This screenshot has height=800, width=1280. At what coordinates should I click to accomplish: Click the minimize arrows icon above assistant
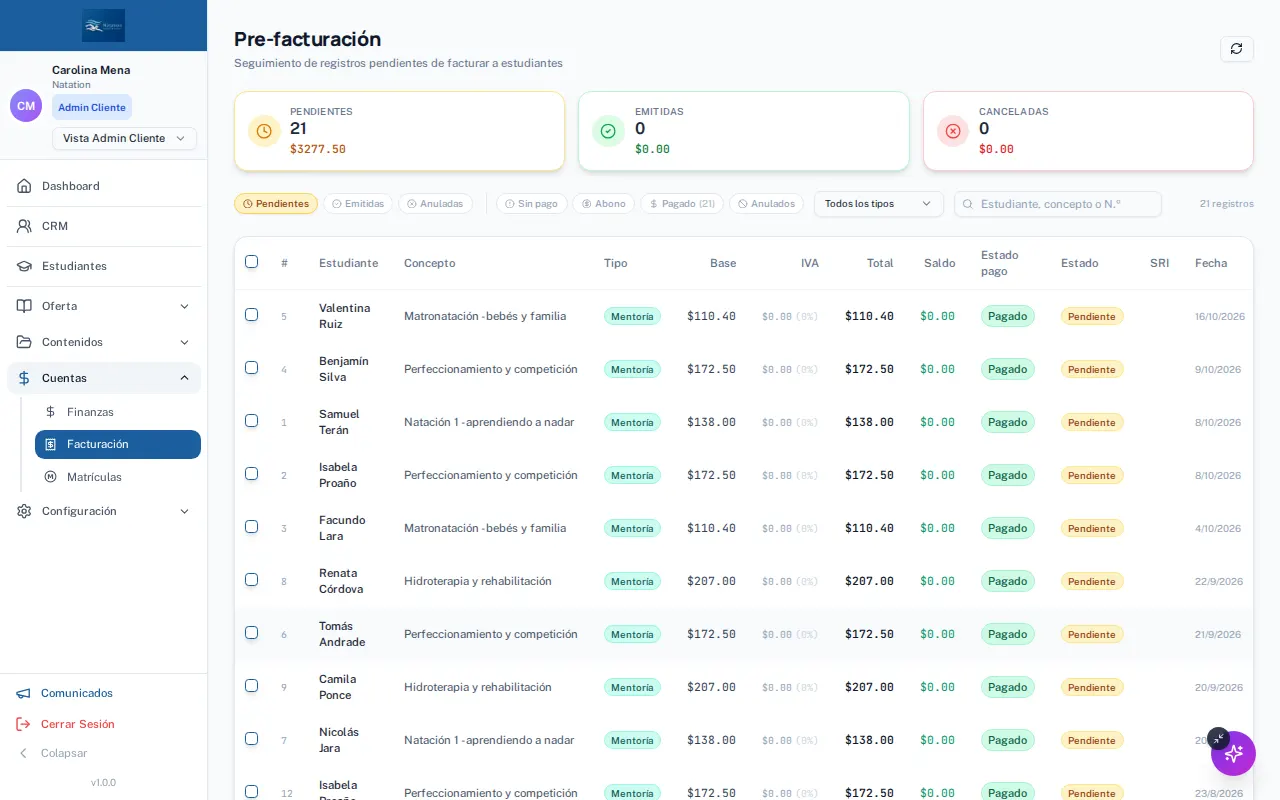pos(1218,738)
